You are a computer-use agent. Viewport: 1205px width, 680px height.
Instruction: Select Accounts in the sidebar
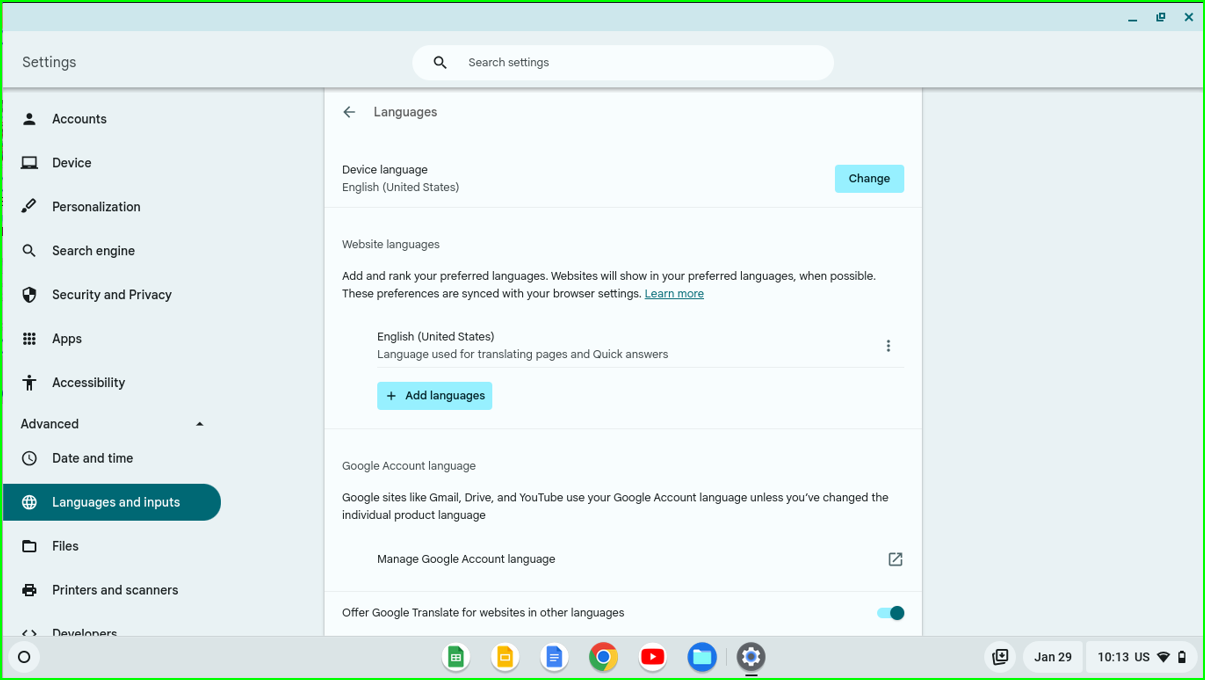pos(79,119)
